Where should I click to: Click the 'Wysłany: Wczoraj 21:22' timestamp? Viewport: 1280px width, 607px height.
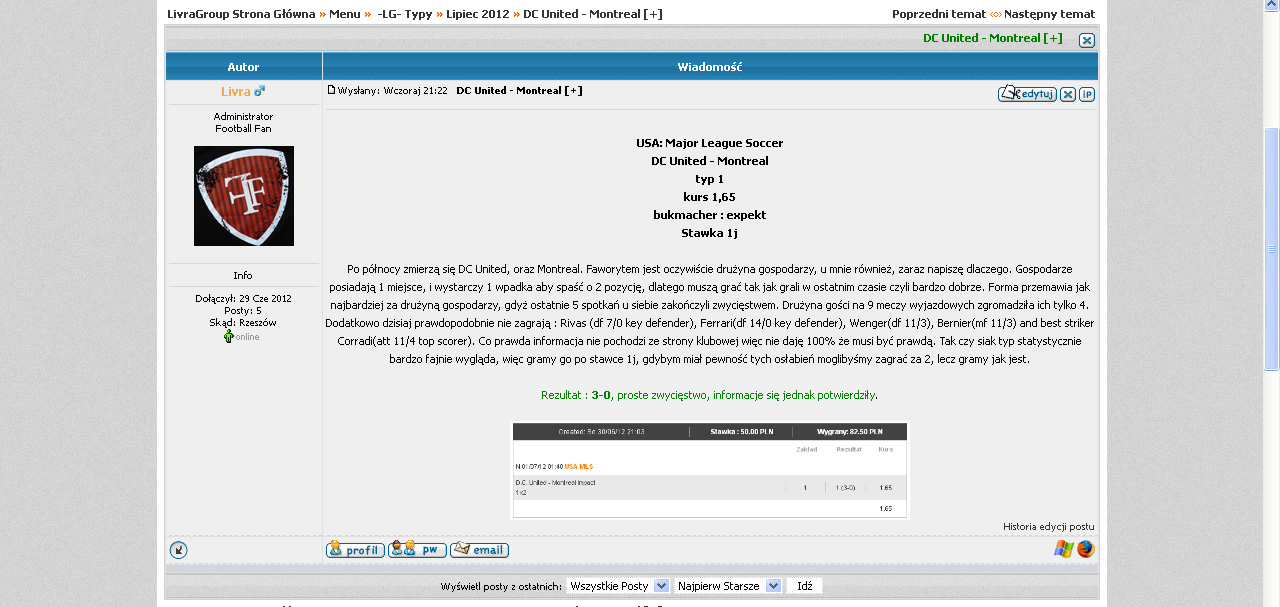click(392, 91)
